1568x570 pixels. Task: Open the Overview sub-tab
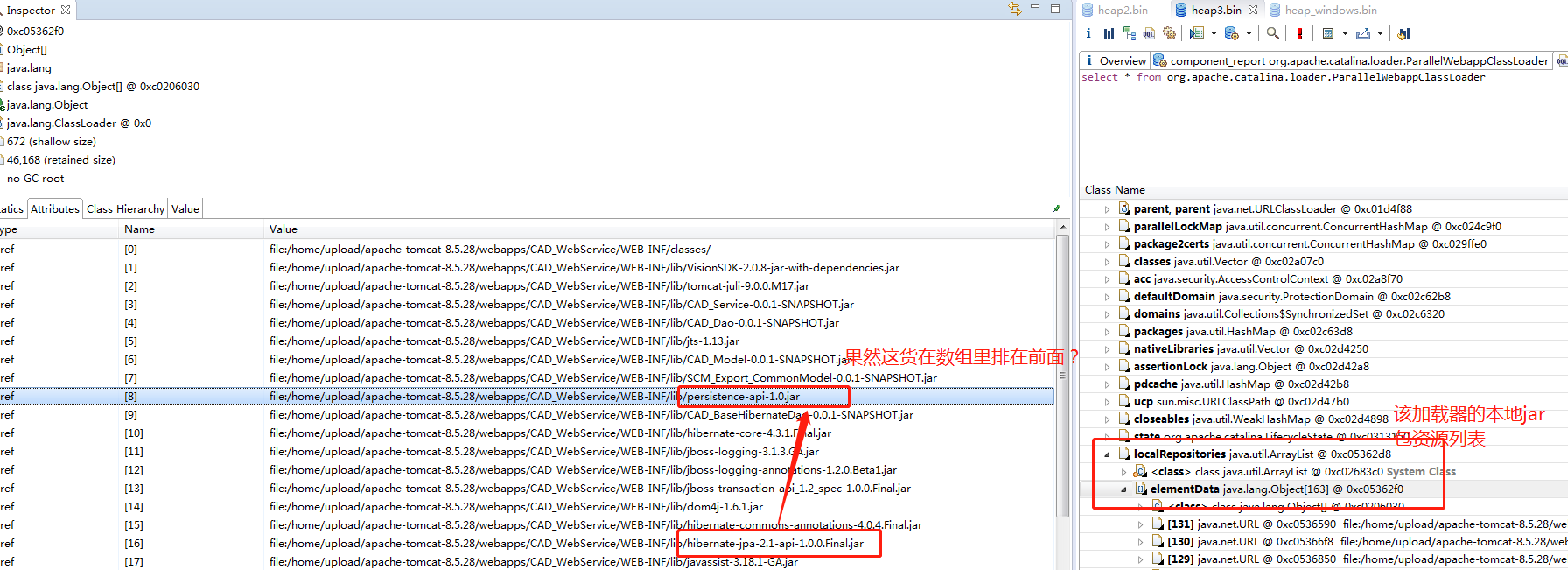pos(1115,60)
